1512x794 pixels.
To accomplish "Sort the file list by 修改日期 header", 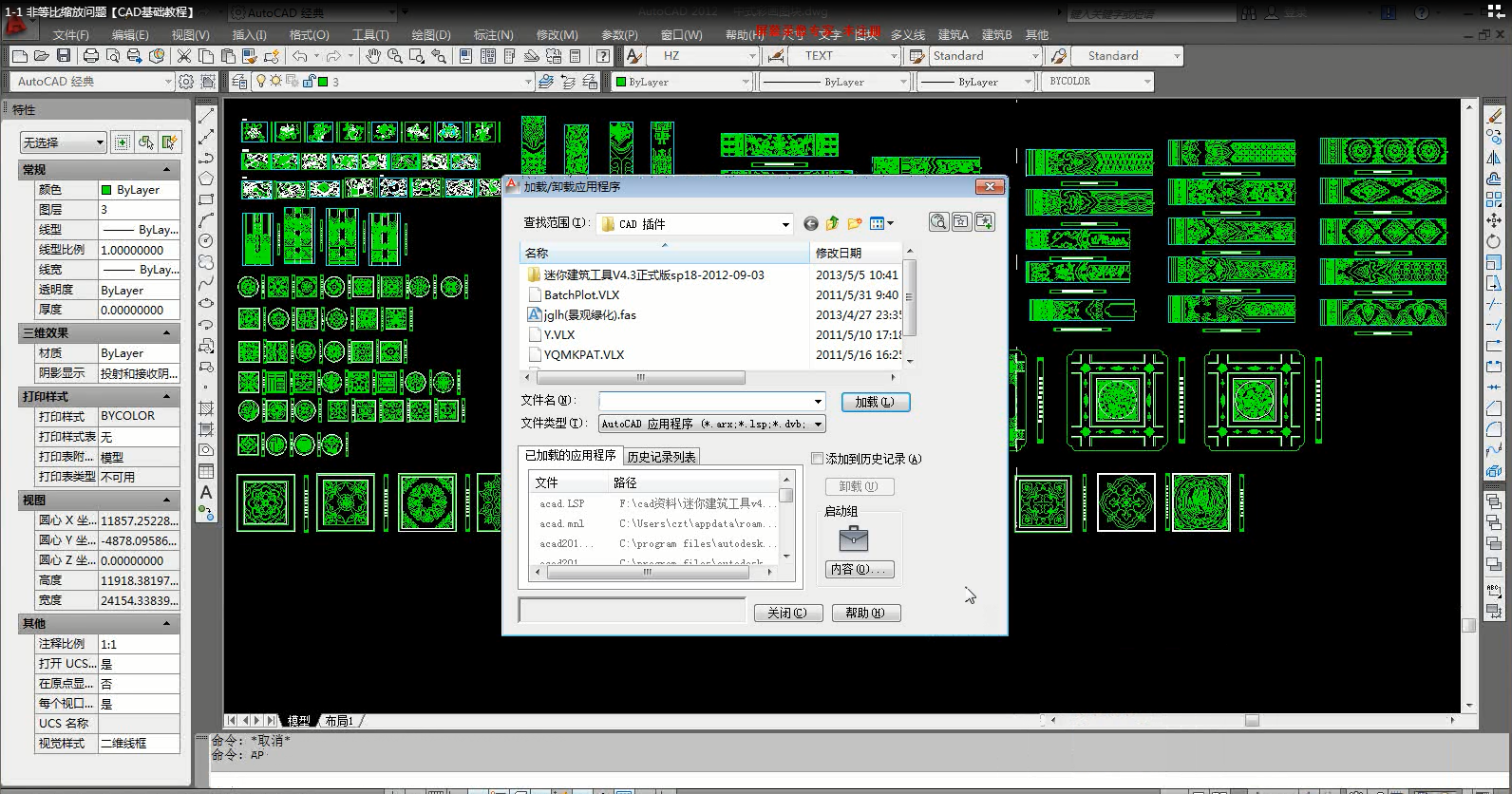I will point(855,253).
